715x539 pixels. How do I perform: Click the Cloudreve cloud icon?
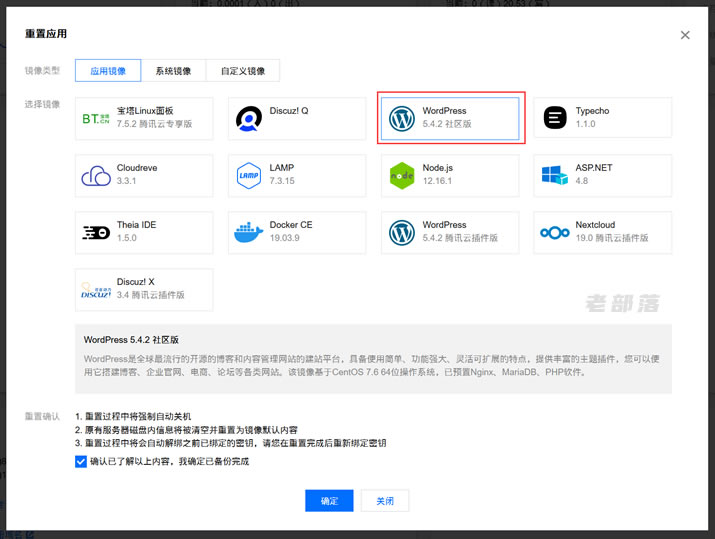click(x=96, y=176)
